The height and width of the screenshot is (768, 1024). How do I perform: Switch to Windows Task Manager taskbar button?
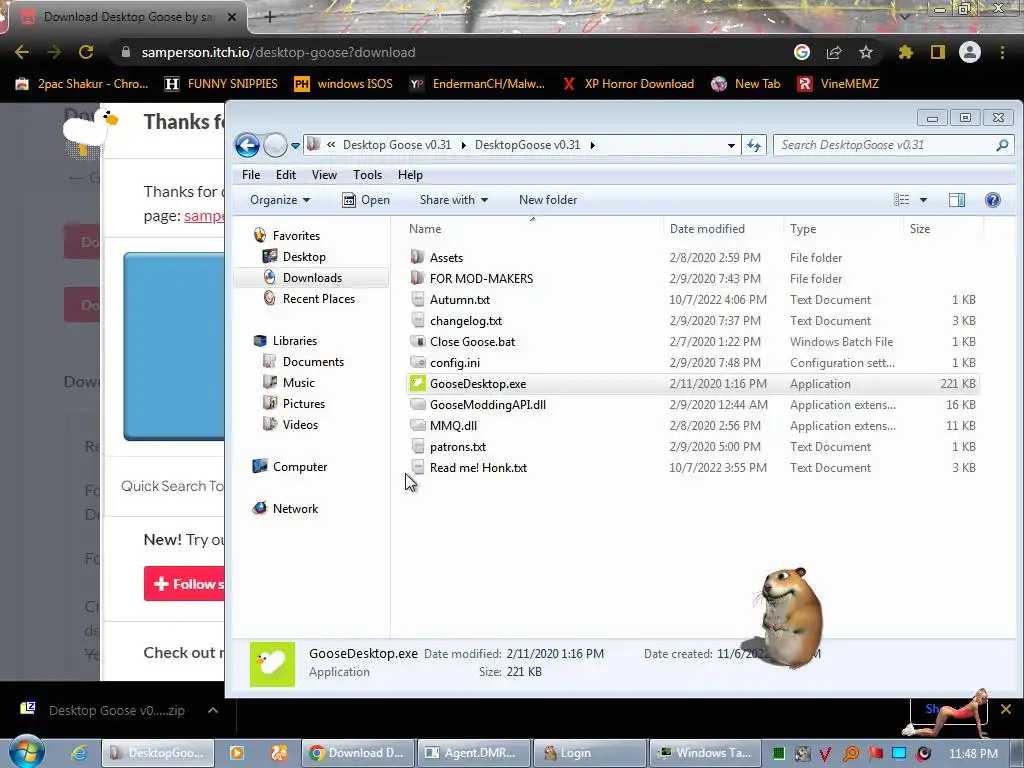coord(705,753)
